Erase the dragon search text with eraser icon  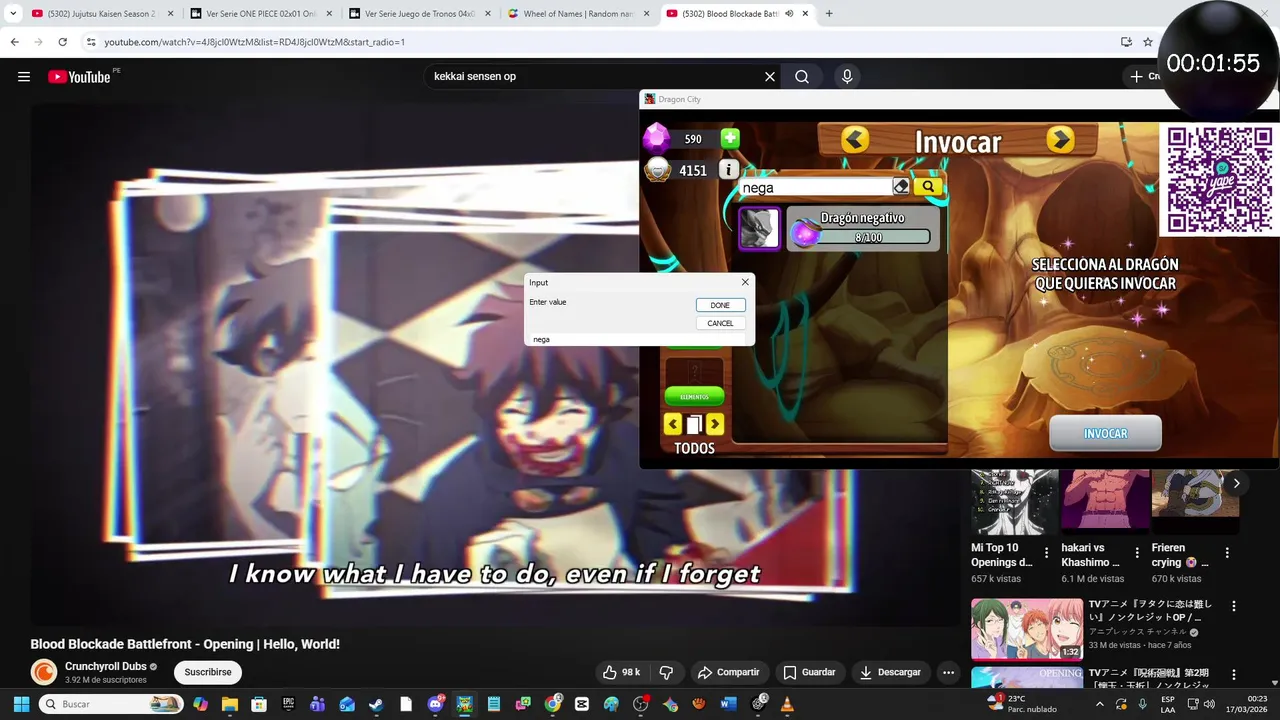901,187
